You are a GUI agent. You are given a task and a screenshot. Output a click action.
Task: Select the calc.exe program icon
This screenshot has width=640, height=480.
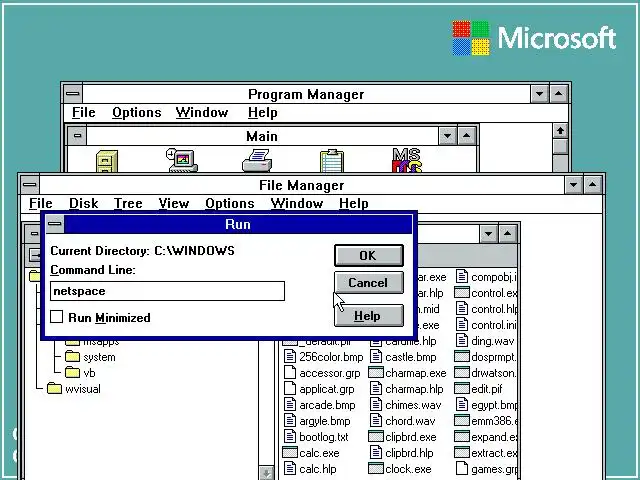click(x=290, y=452)
